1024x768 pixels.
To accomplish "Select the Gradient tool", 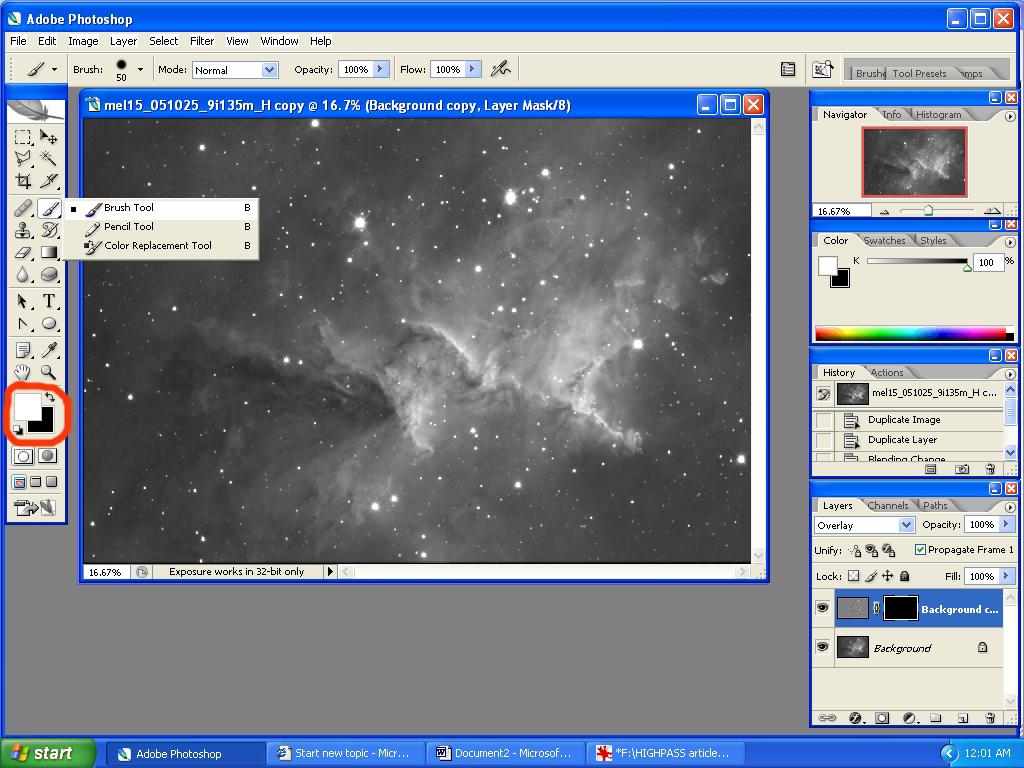I will [48, 252].
